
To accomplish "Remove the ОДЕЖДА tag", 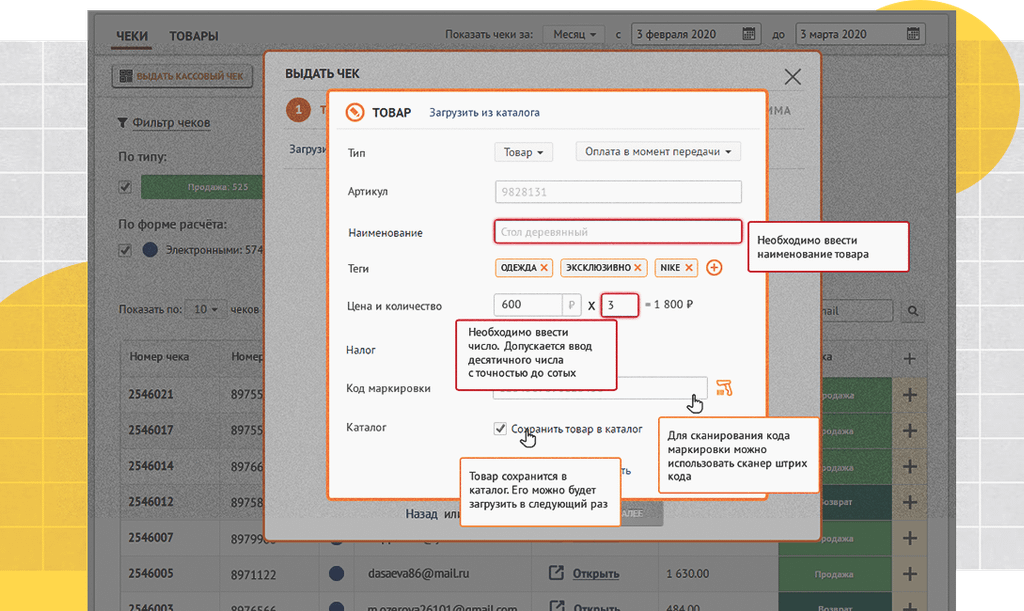I will [544, 268].
